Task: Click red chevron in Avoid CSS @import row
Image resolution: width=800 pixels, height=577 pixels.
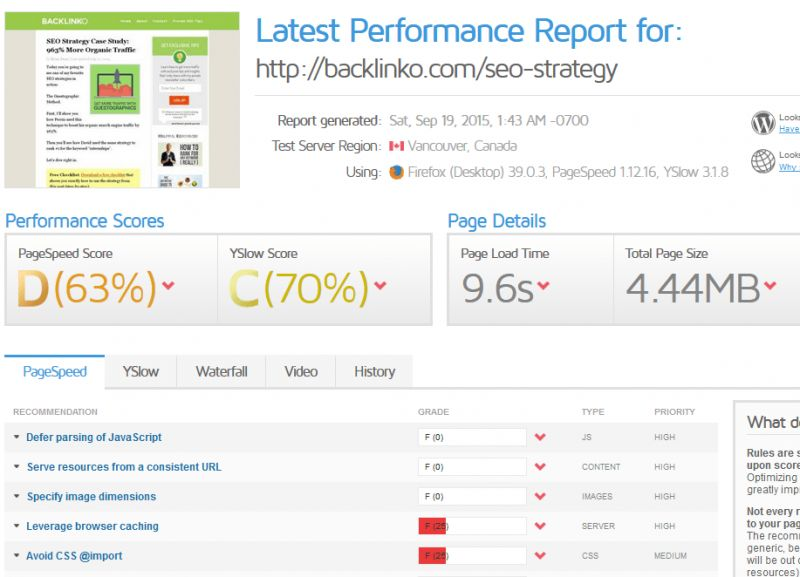Action: (x=540, y=556)
